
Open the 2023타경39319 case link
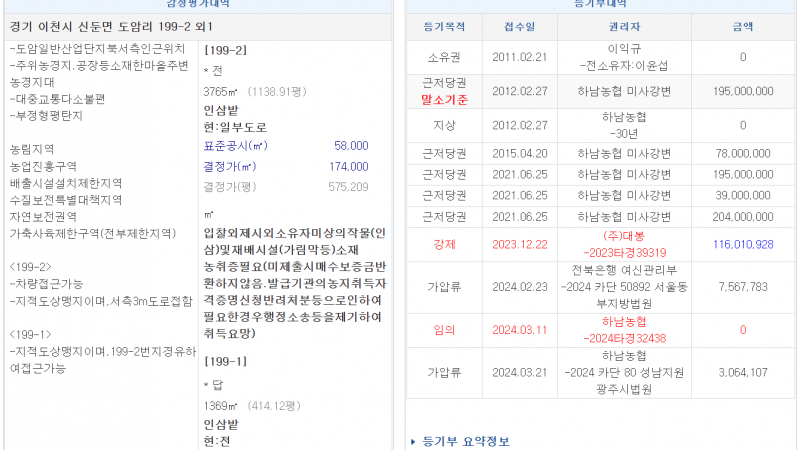click(x=626, y=253)
